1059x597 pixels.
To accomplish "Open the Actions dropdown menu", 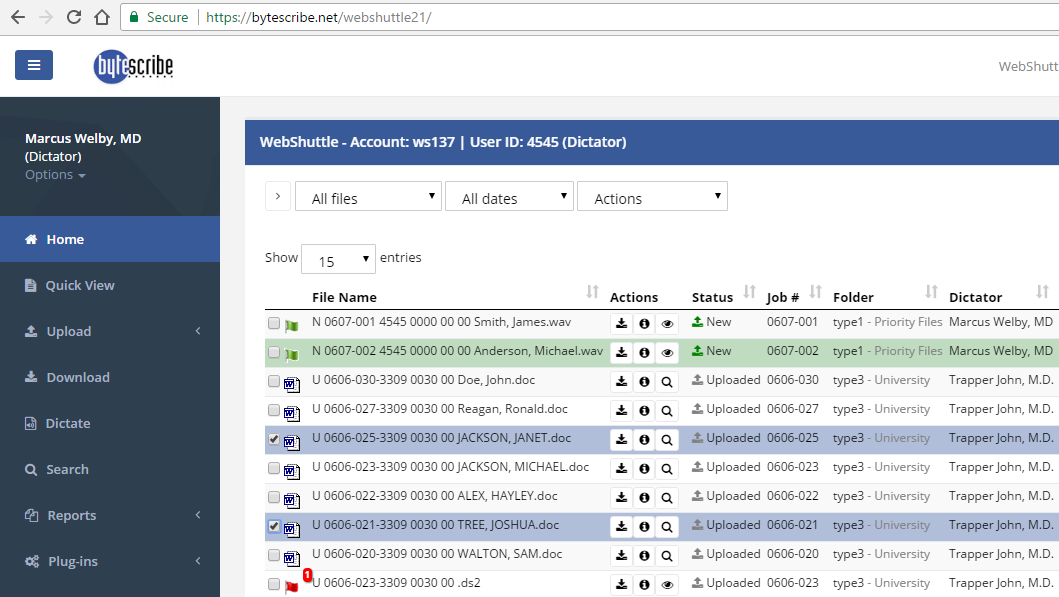I will click(652, 197).
